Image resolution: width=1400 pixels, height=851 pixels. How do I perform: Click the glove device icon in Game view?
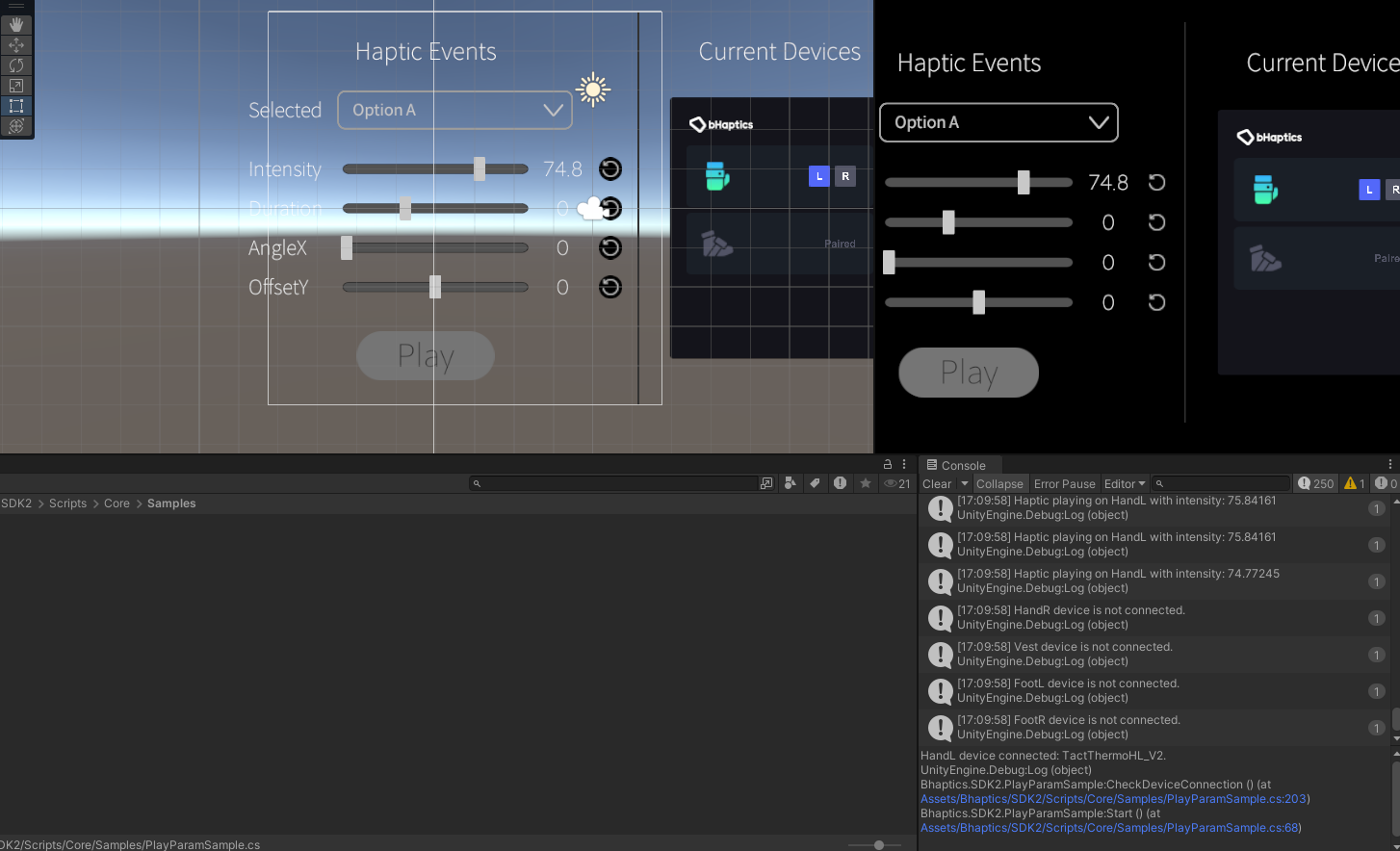1265,190
